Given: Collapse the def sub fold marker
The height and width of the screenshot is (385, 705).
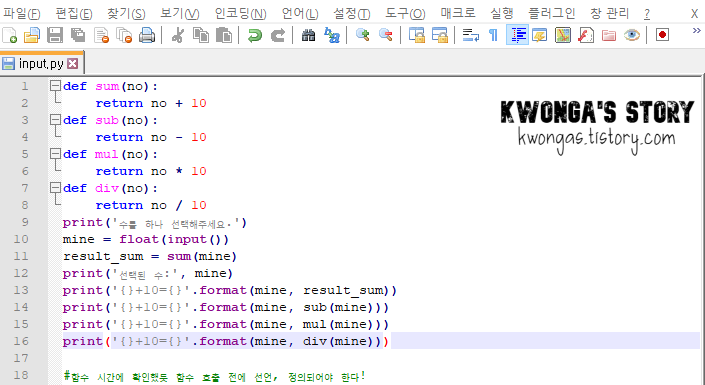Looking at the screenshot, I should [x=55, y=120].
